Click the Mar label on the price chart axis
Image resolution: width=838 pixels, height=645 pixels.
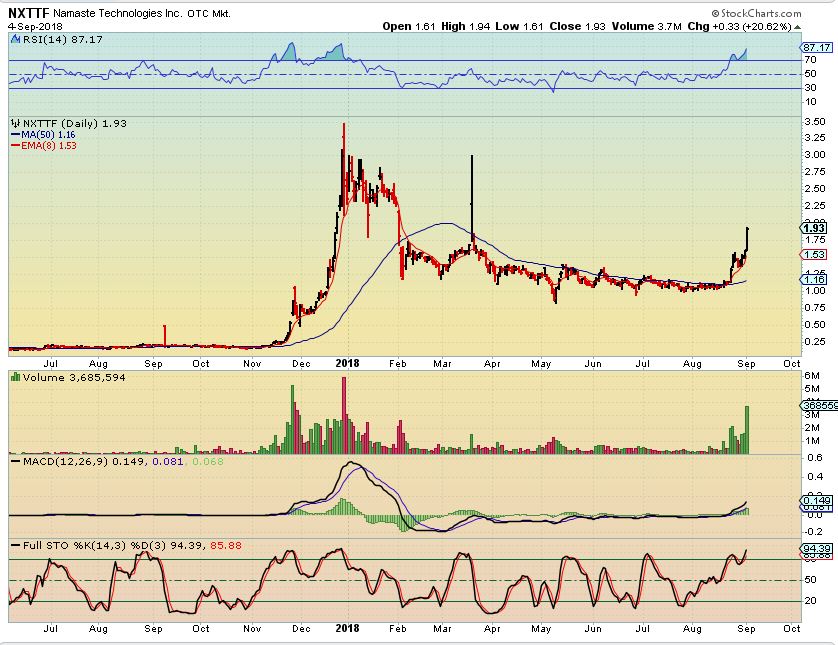tap(442, 363)
